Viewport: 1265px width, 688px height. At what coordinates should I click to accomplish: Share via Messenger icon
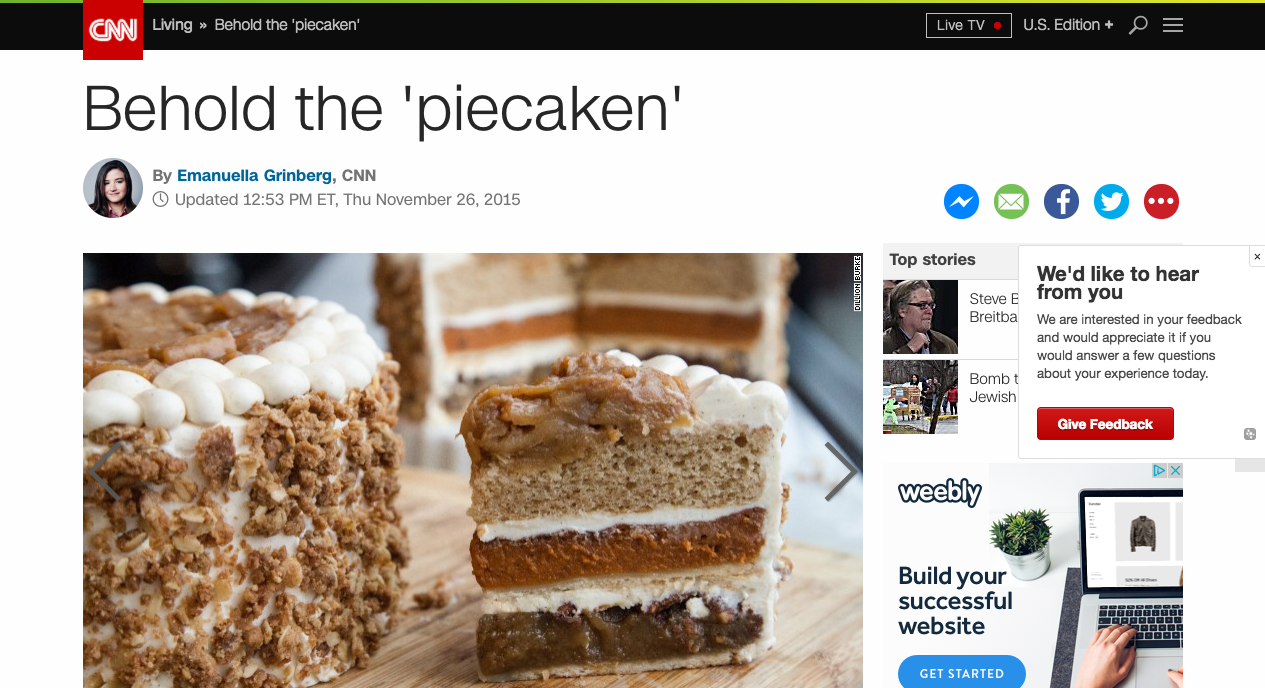(x=961, y=202)
